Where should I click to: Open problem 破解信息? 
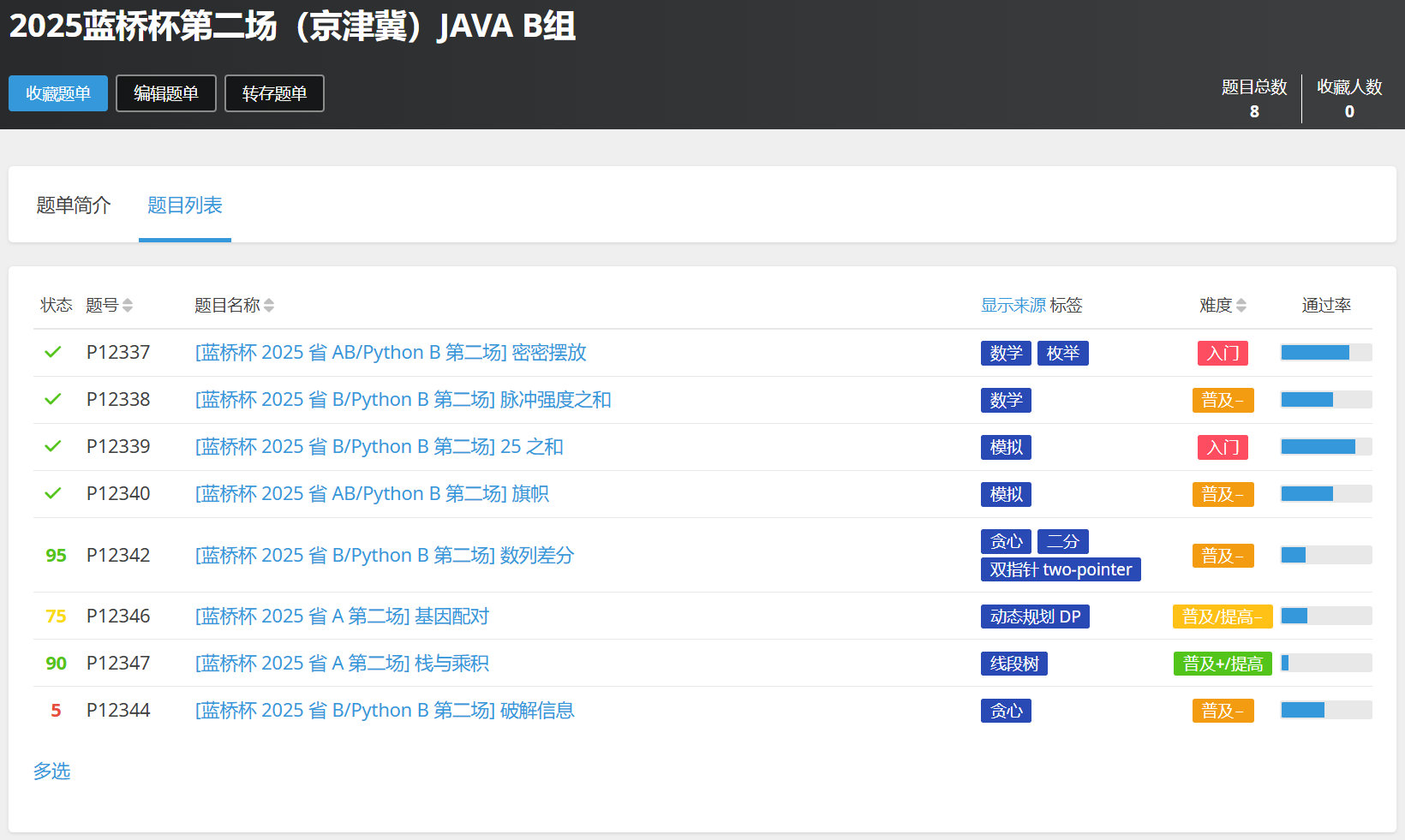(385, 711)
